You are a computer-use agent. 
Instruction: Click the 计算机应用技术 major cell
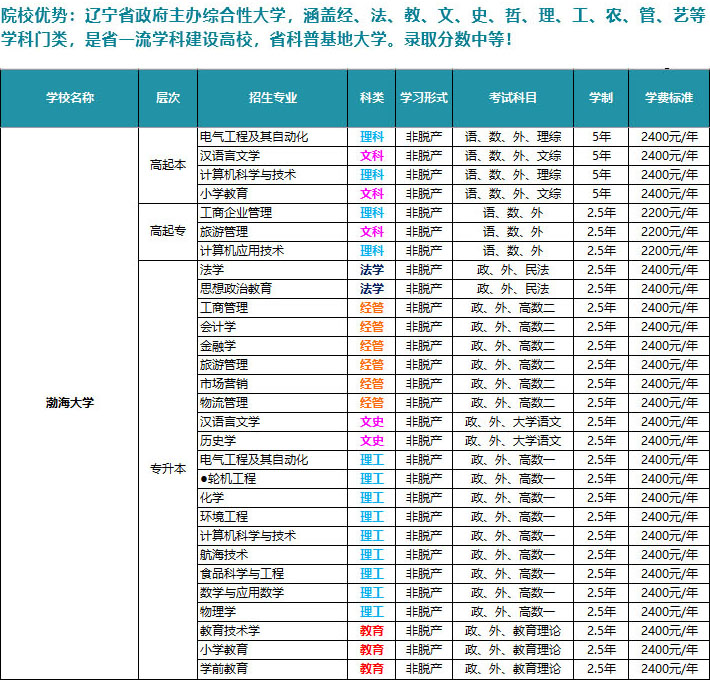pyautogui.click(x=273, y=251)
